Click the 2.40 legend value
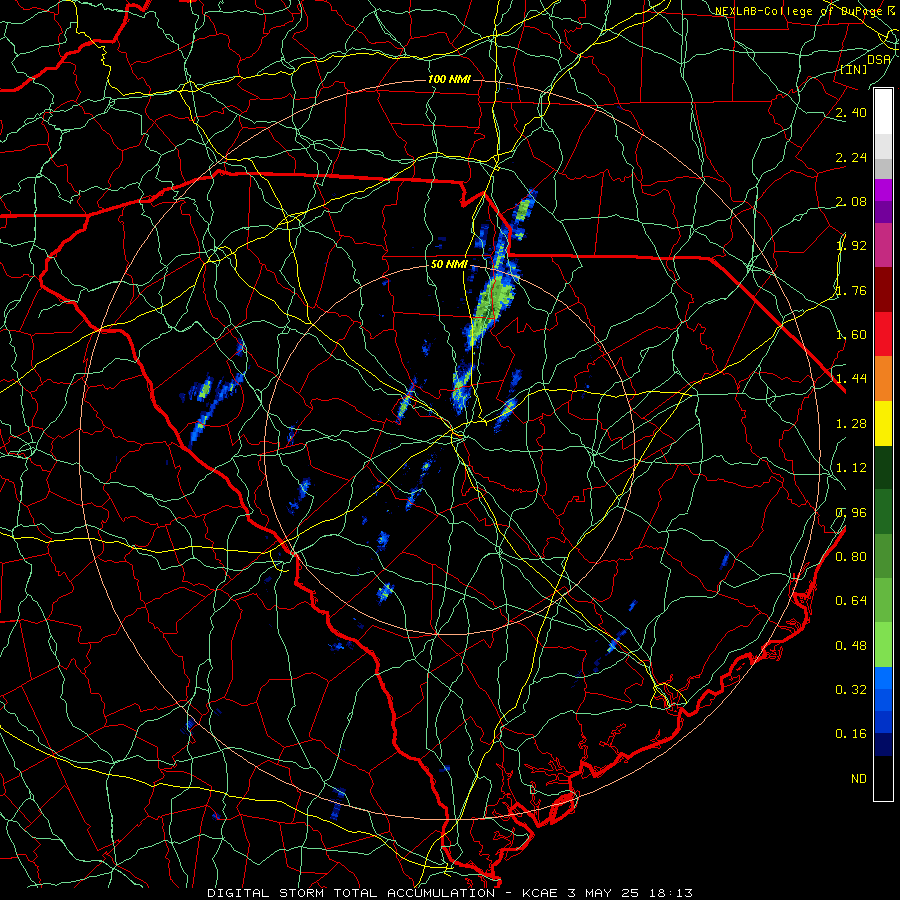This screenshot has height=900, width=900. (x=851, y=112)
